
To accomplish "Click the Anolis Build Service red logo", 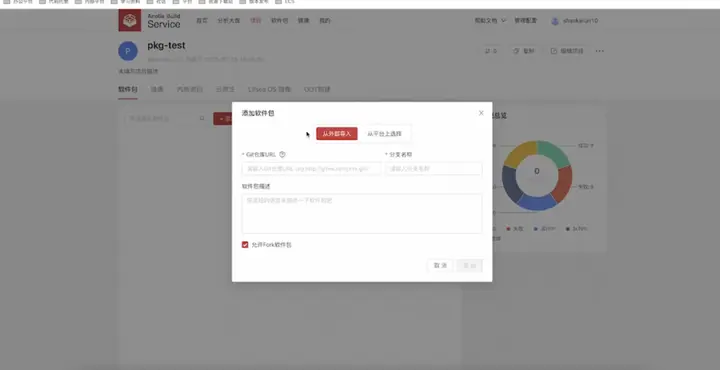I will (130, 20).
